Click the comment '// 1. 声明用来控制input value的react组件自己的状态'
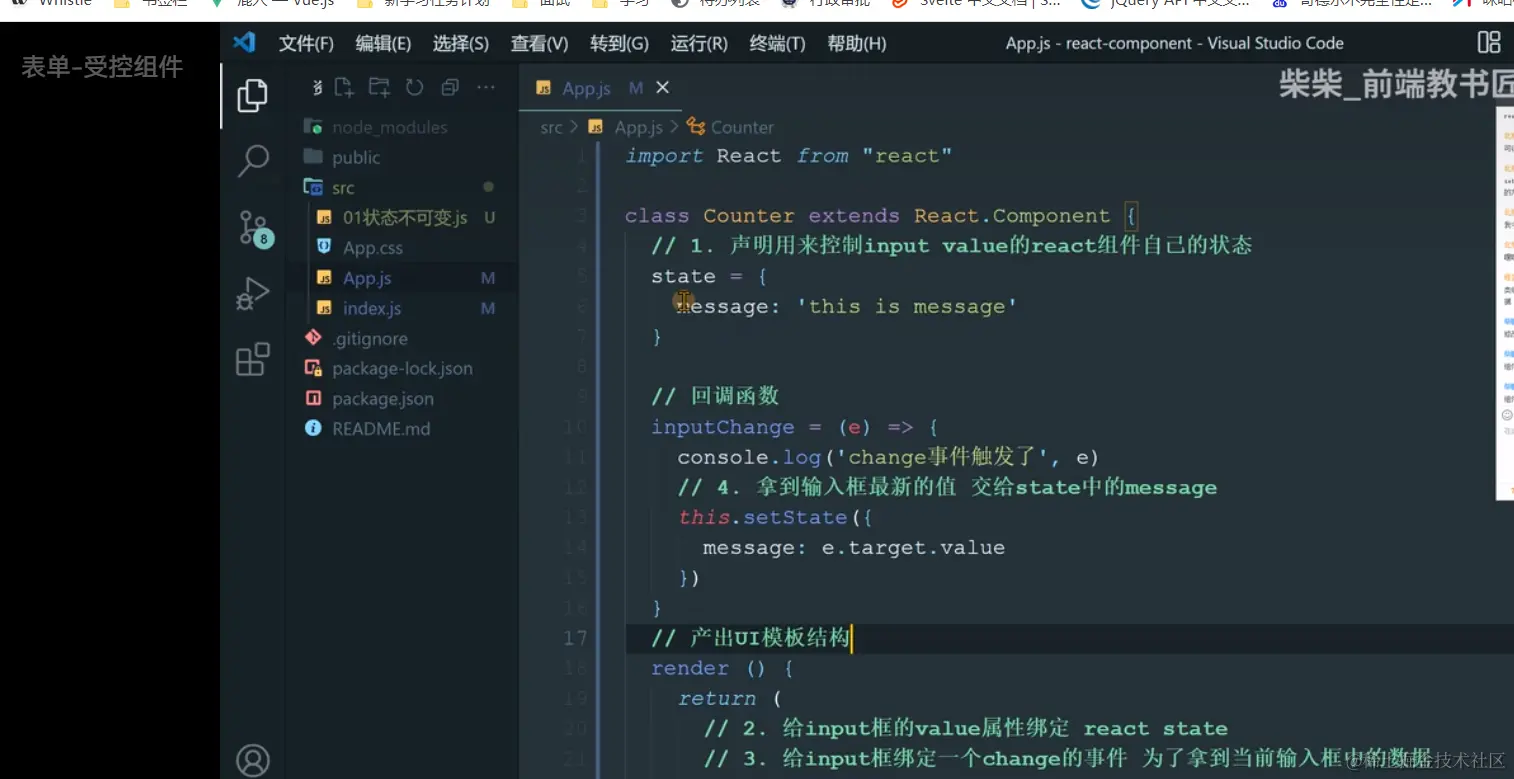Screen dimensions: 1514x779 pyautogui.click(x=951, y=246)
